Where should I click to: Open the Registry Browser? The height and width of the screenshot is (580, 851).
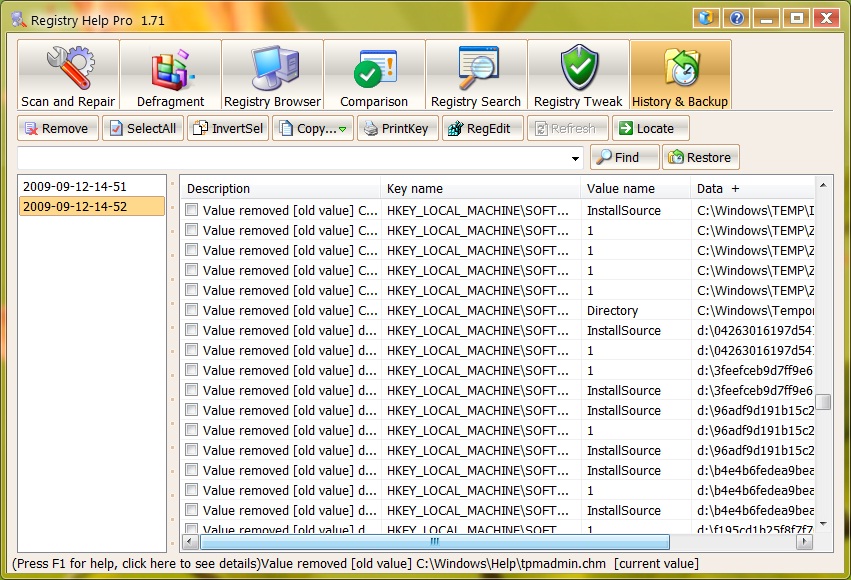[x=272, y=75]
